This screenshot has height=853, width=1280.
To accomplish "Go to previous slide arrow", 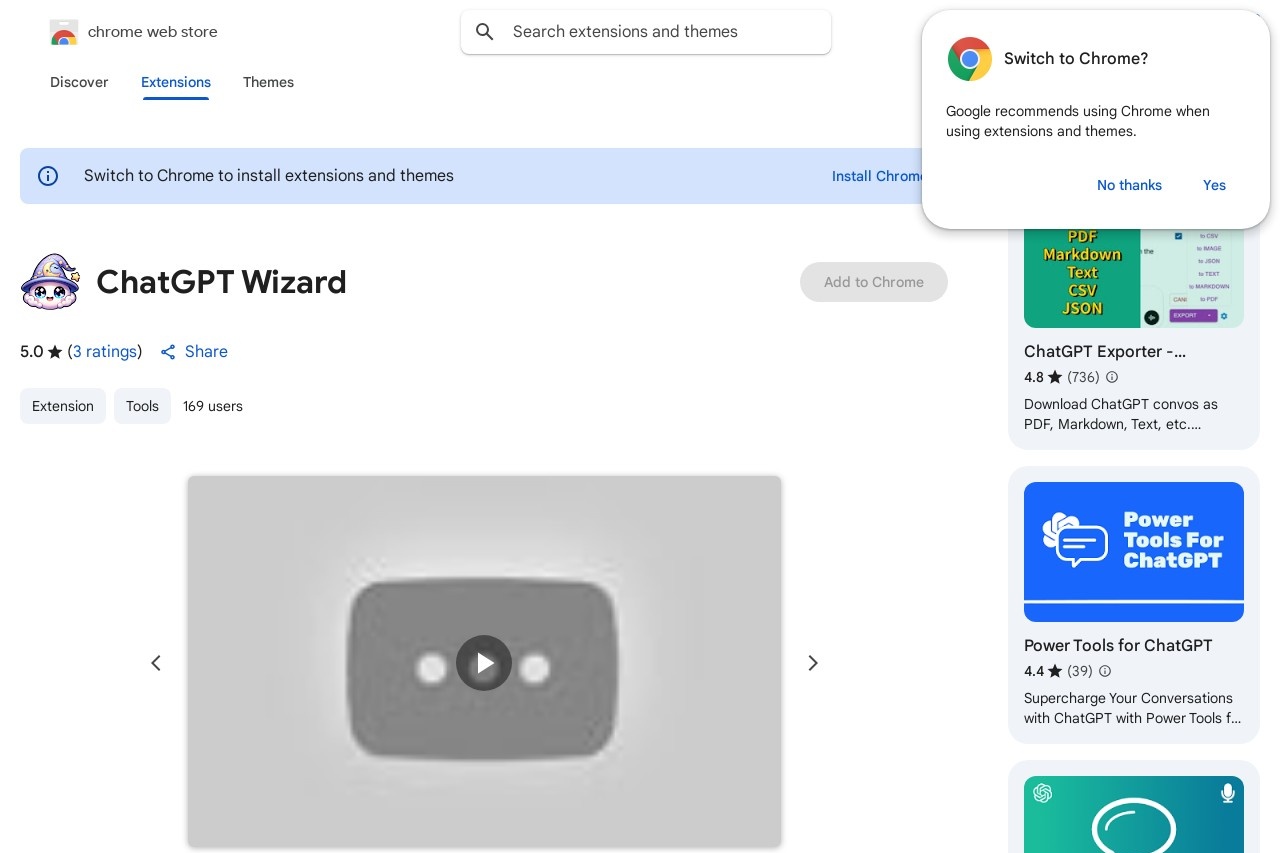I will pyautogui.click(x=156, y=663).
